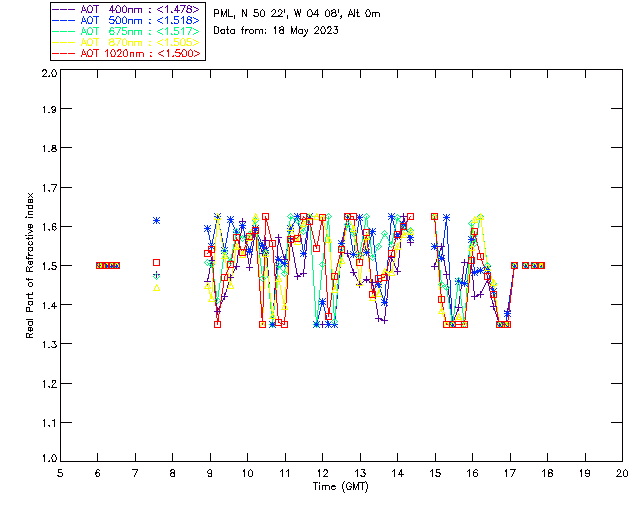
Task: Click the y-axis tick label 1.4
Action: click(49, 305)
